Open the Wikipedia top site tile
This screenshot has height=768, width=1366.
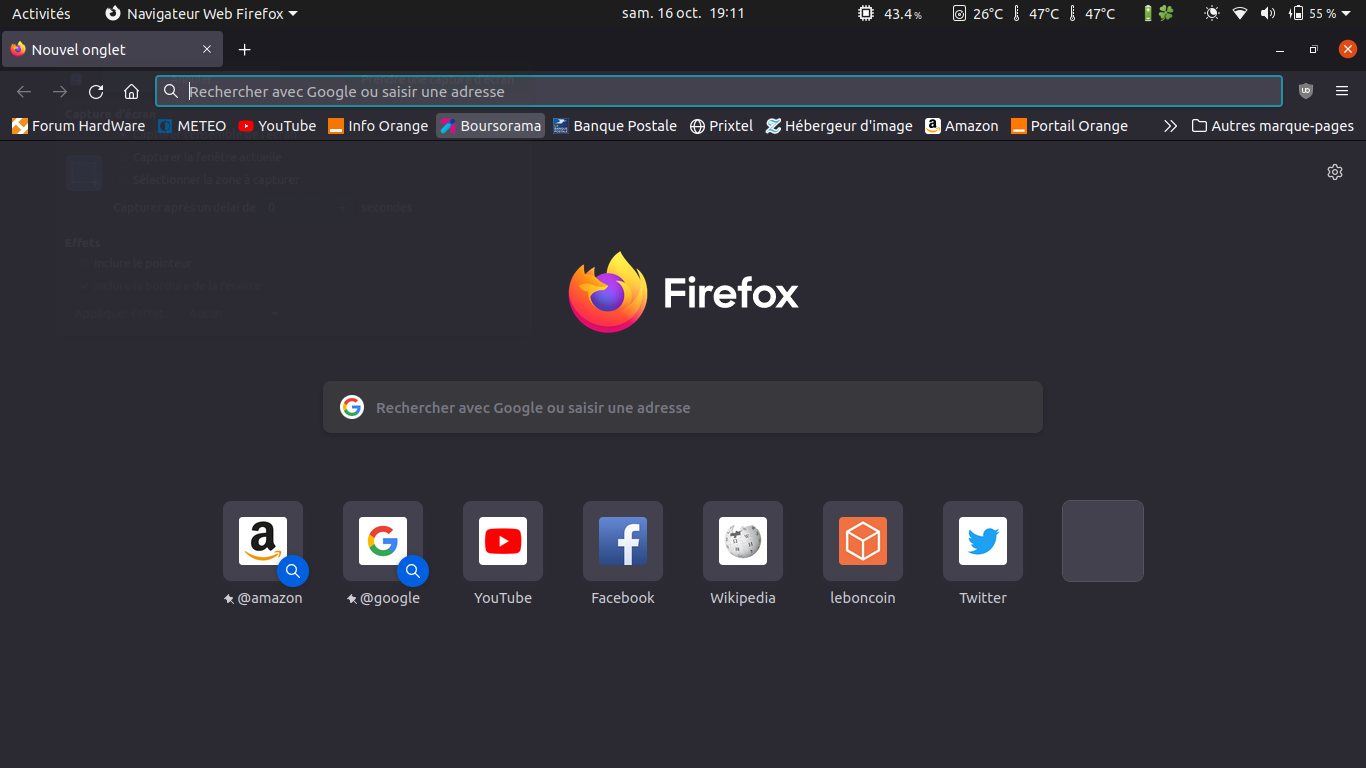click(x=743, y=541)
